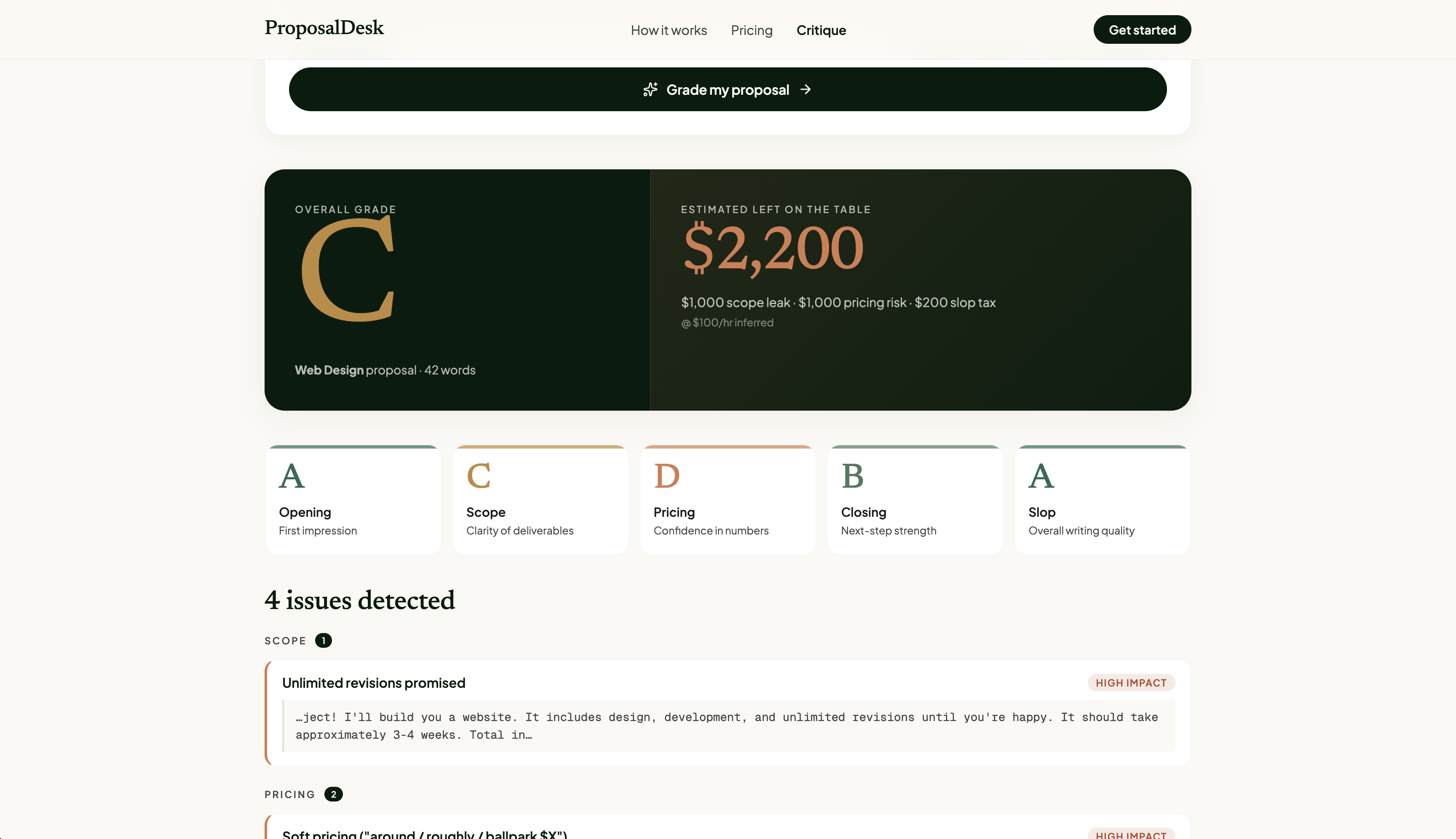Click the Pricing issue count badge
1456x839 pixels.
(x=333, y=794)
